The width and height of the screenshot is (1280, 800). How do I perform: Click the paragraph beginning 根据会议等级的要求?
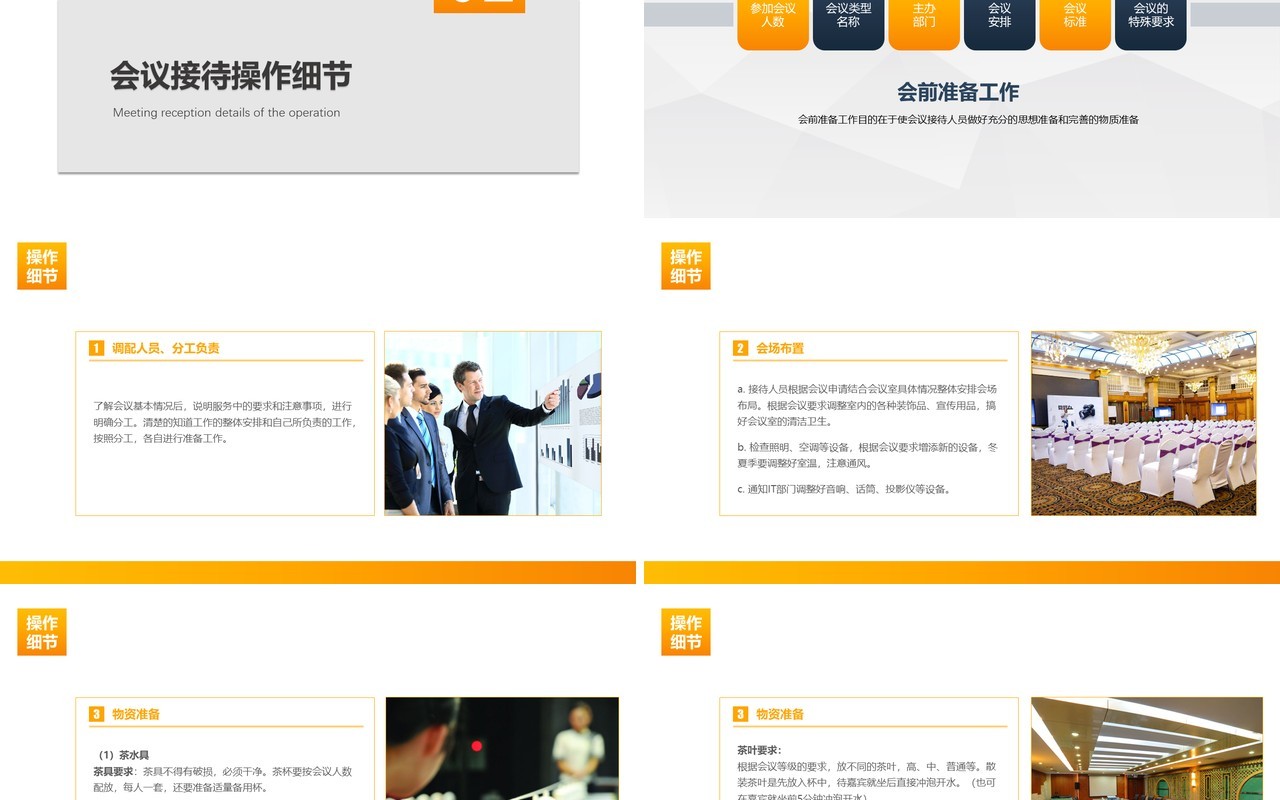click(x=867, y=782)
